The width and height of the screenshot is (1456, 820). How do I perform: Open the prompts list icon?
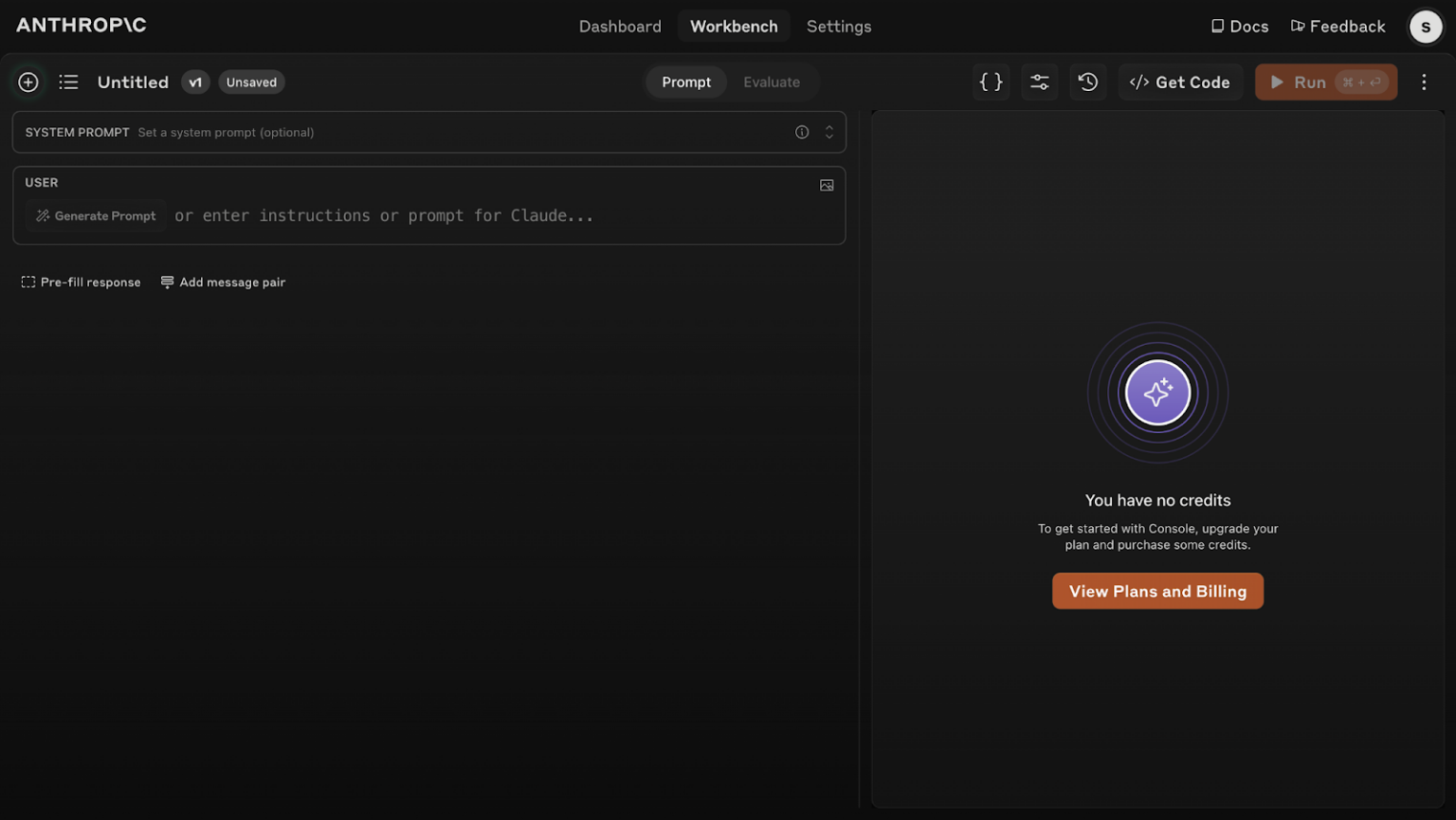[68, 82]
